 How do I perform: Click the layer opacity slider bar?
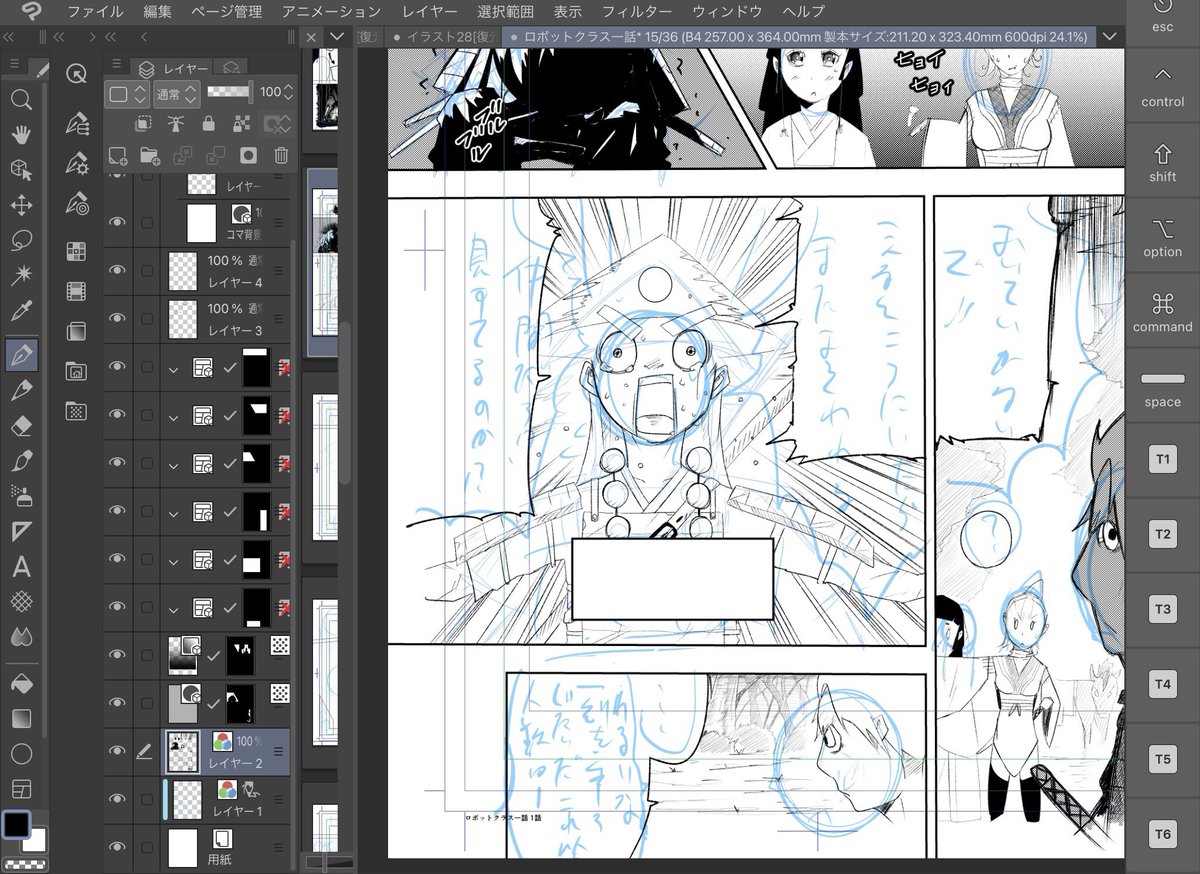[x=229, y=92]
